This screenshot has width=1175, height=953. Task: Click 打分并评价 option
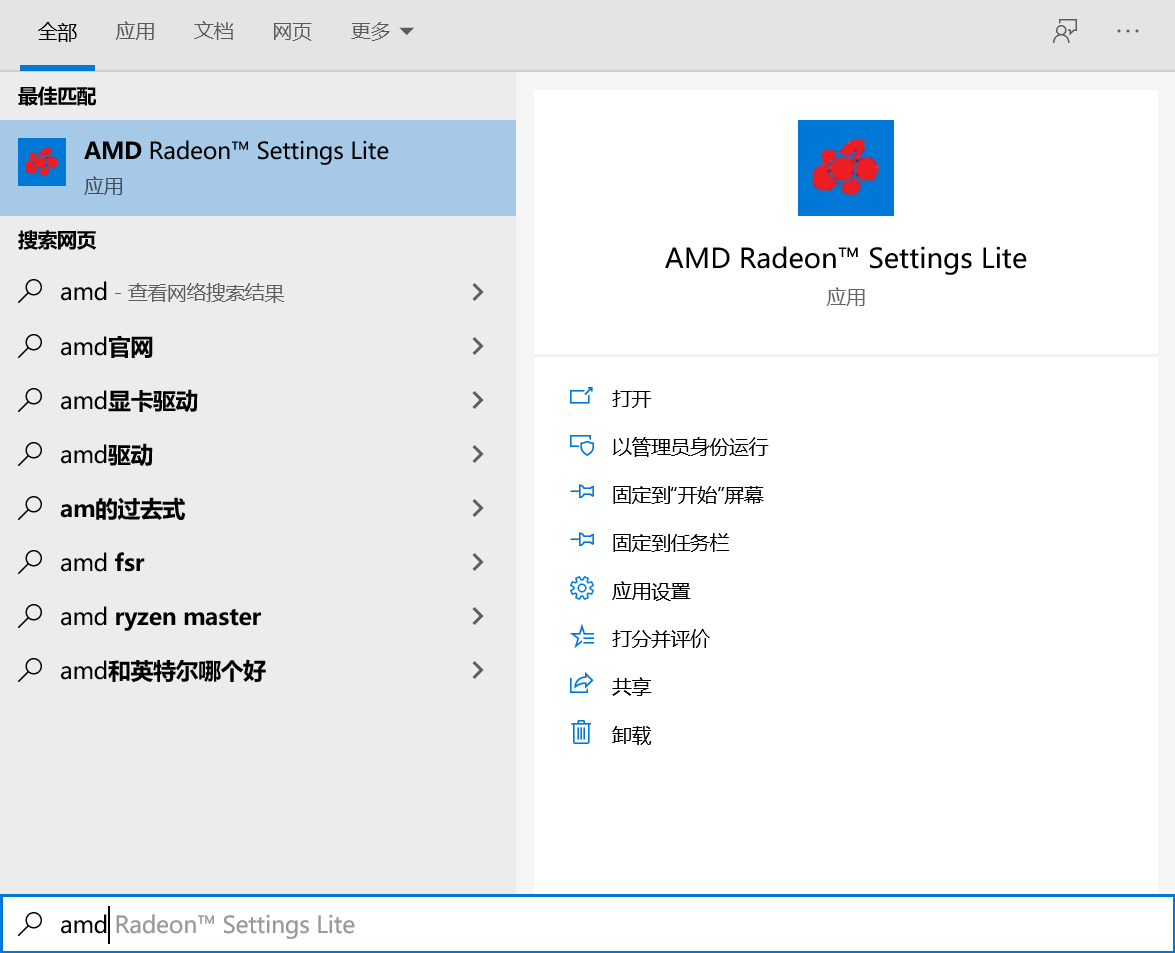(x=660, y=638)
